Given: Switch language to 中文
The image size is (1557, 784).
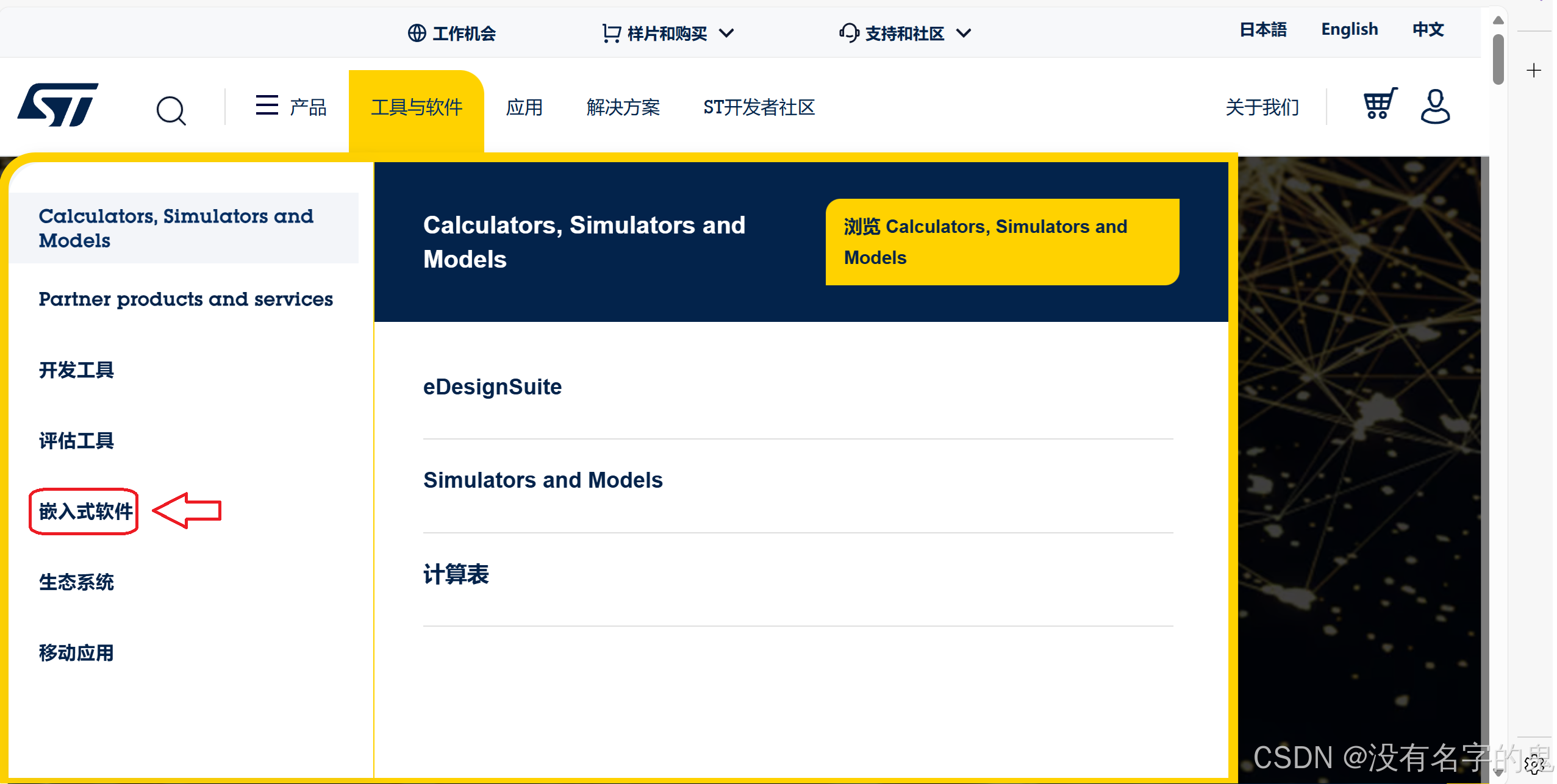Looking at the screenshot, I should 1428,29.
